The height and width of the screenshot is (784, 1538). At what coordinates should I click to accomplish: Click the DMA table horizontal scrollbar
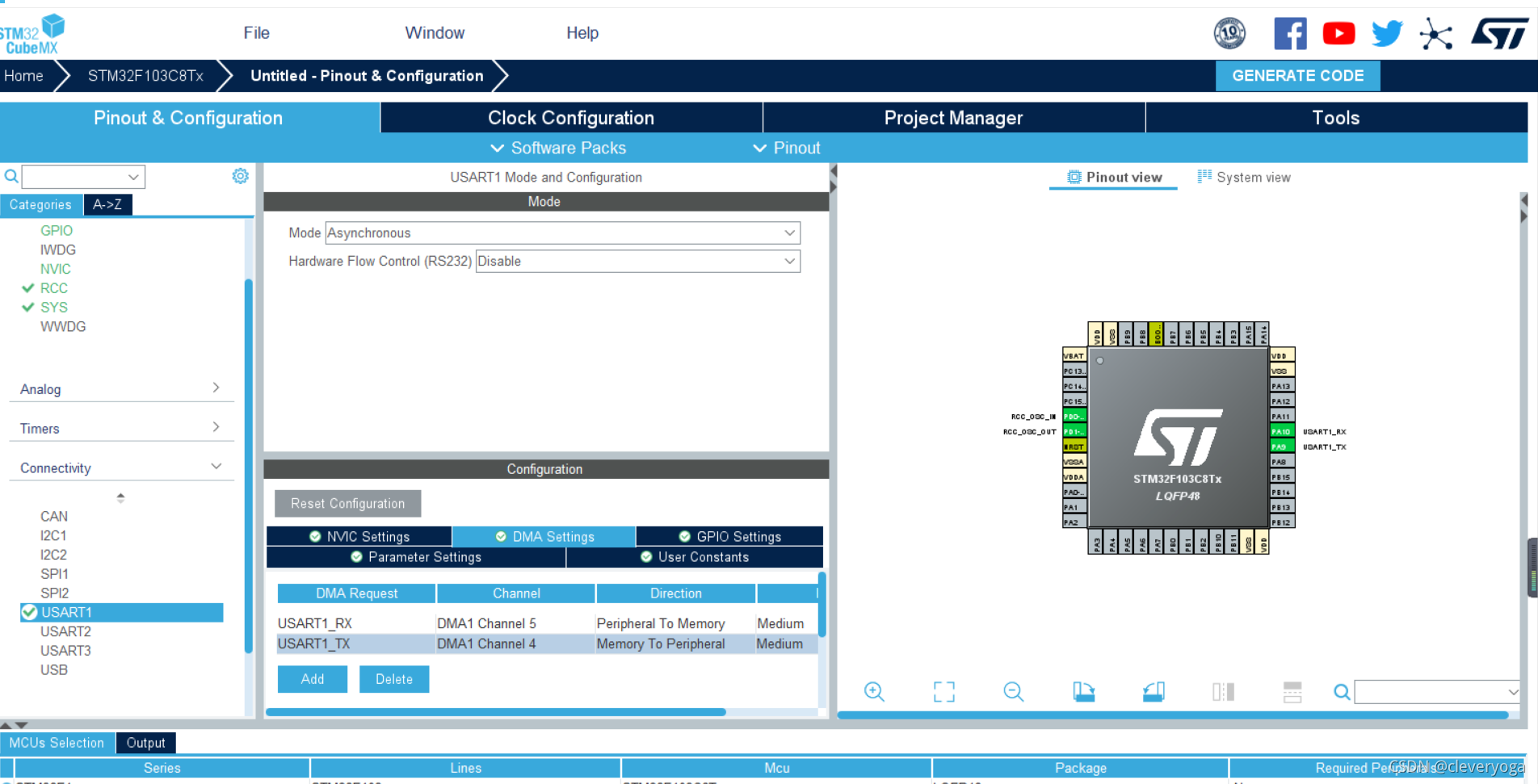coord(496,712)
